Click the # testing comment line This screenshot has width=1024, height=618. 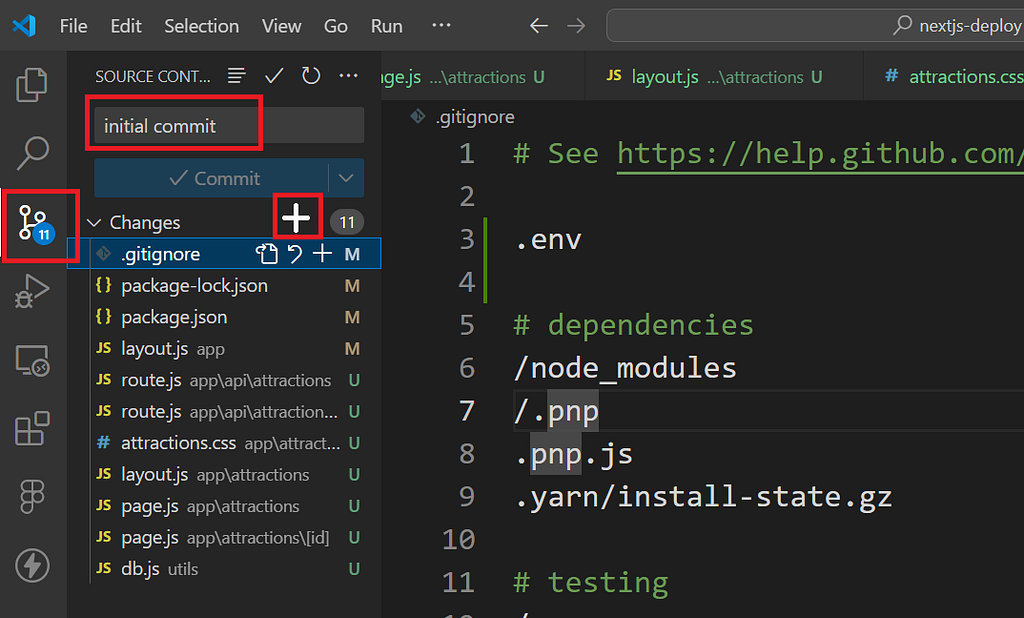(591, 582)
